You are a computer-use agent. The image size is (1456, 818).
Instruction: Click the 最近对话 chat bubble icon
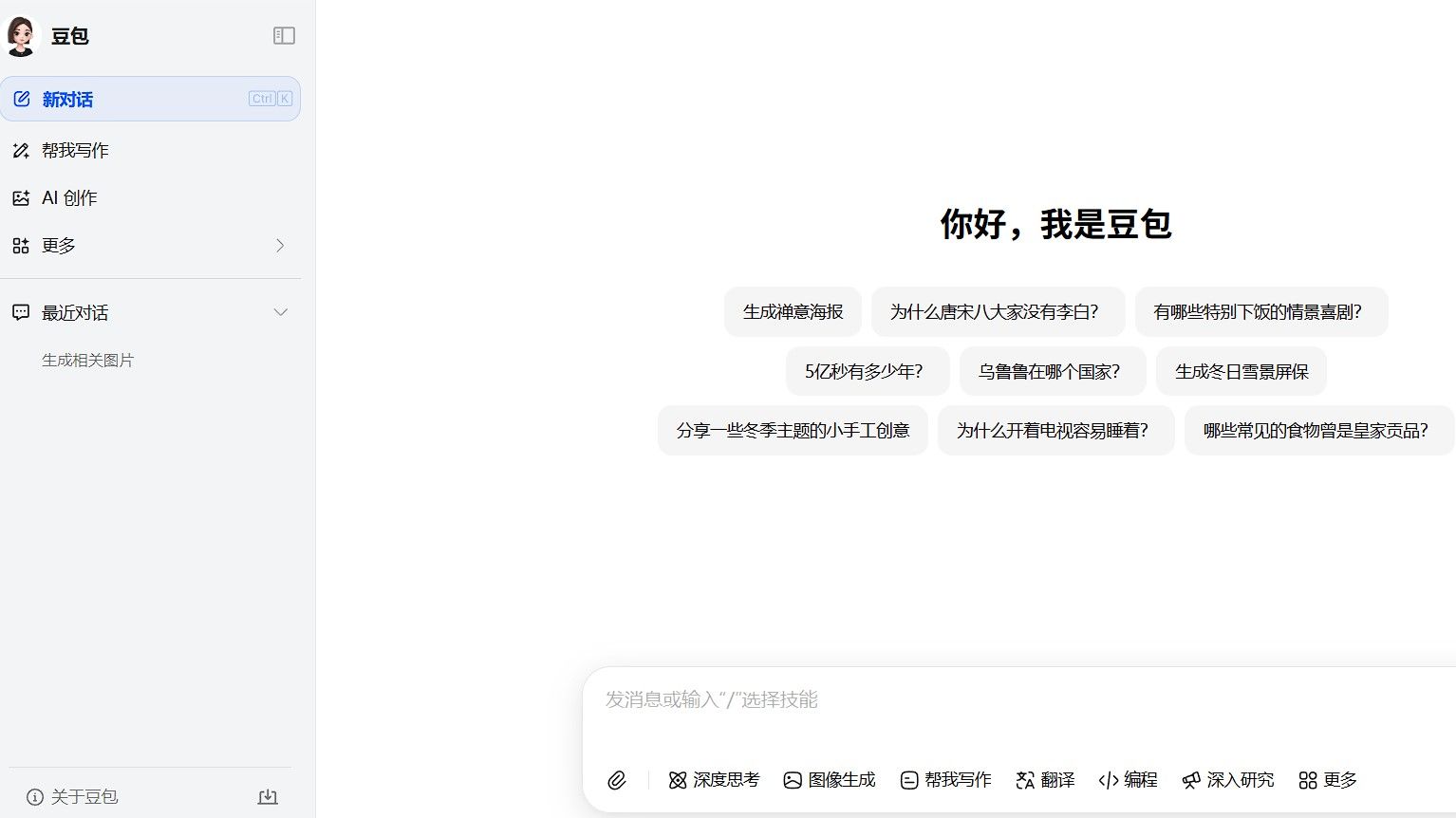21,312
